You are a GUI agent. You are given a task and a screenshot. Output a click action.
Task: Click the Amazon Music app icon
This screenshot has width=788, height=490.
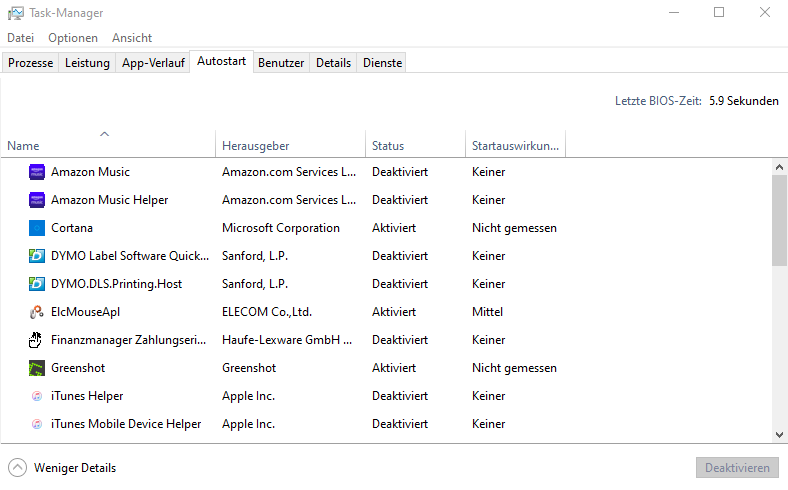[x=37, y=172]
